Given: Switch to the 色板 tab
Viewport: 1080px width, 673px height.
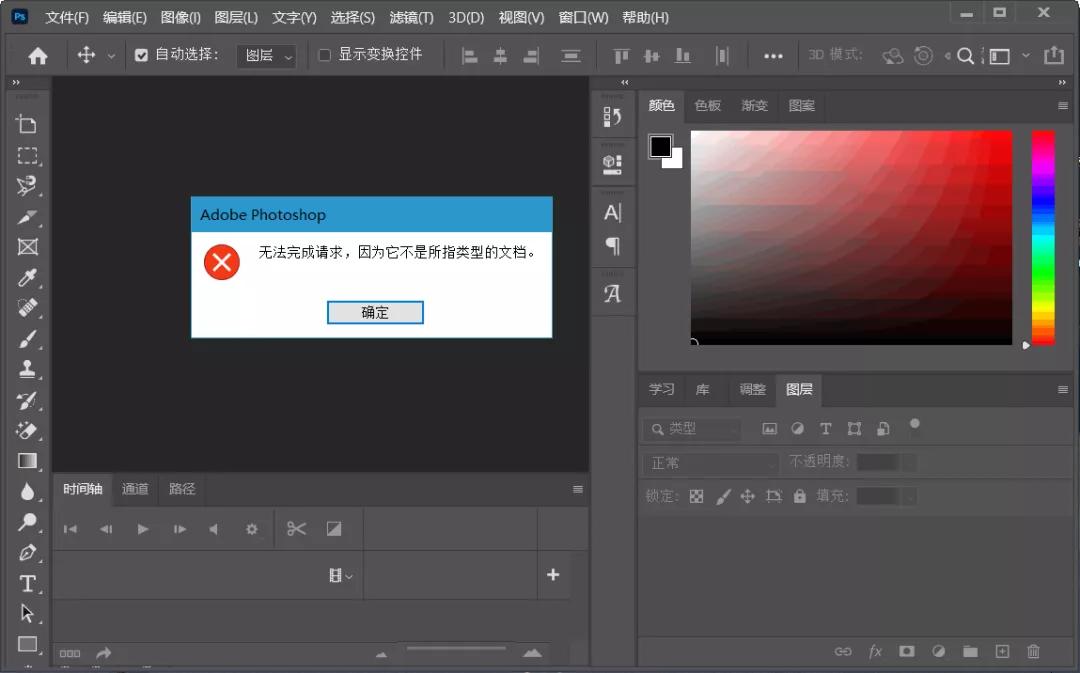Looking at the screenshot, I should (x=708, y=105).
